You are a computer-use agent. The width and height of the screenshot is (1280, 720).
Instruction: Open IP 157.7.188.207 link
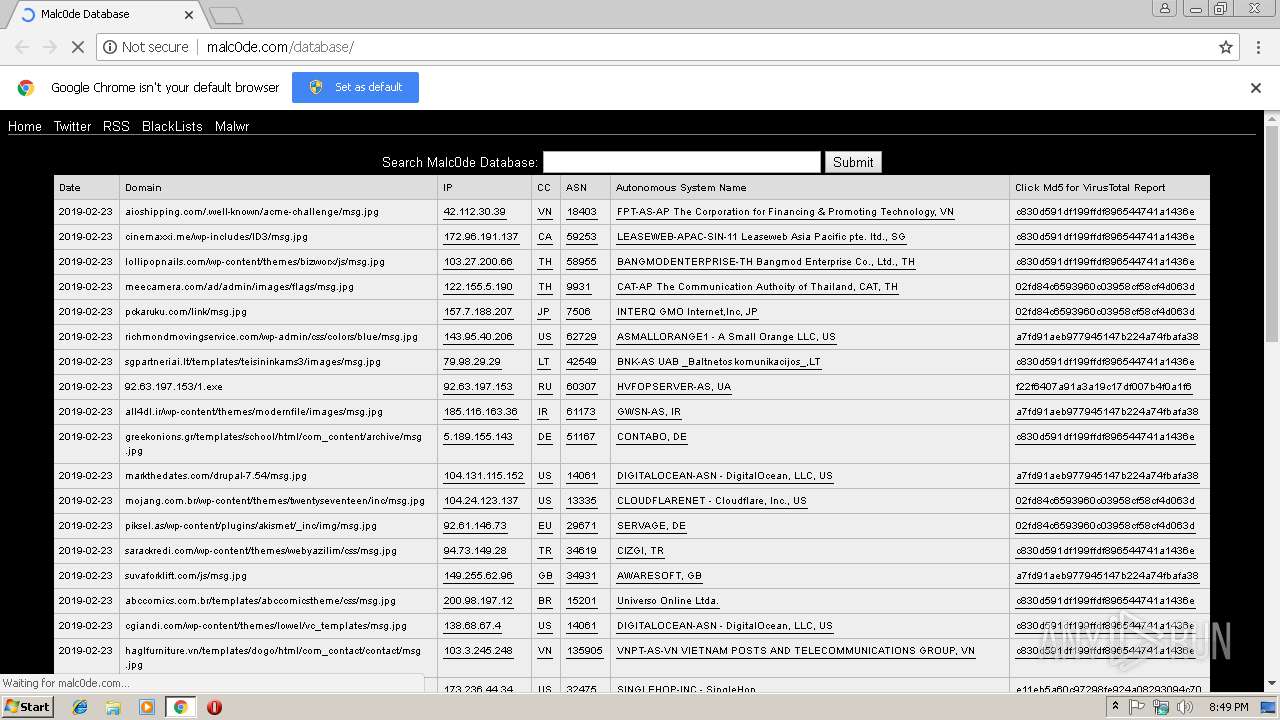click(x=478, y=312)
